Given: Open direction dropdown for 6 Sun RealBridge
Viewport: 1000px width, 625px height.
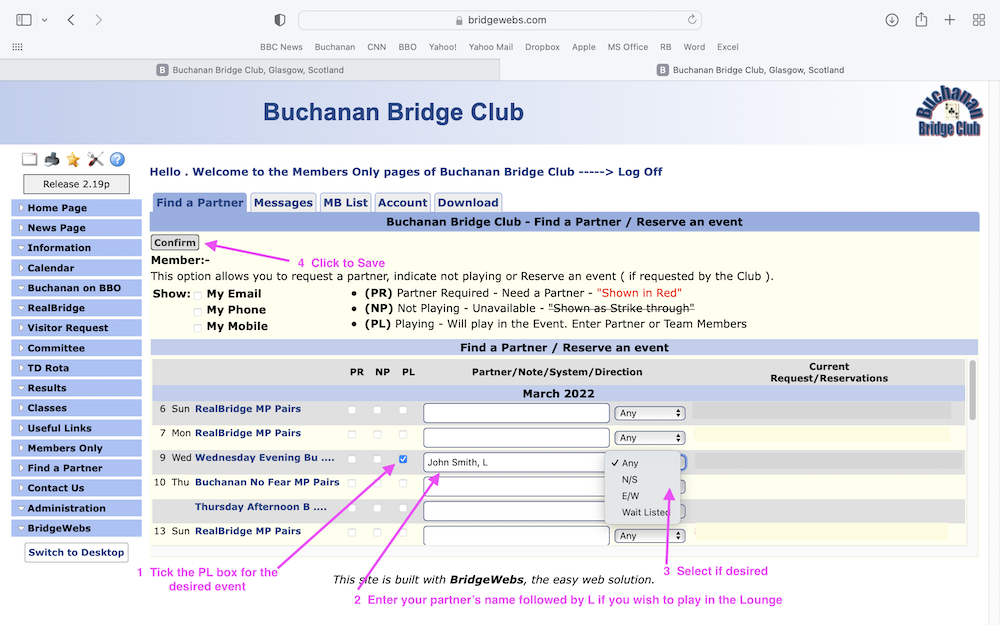Looking at the screenshot, I should (x=650, y=413).
